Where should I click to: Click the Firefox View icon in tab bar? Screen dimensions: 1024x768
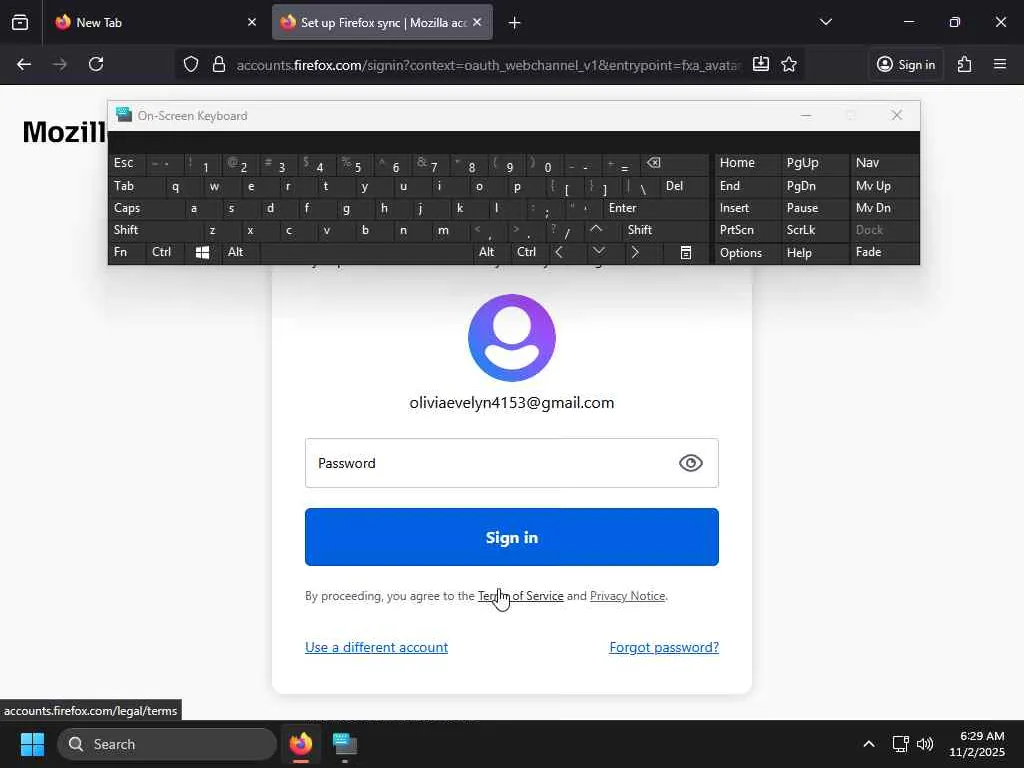pyautogui.click(x=20, y=22)
